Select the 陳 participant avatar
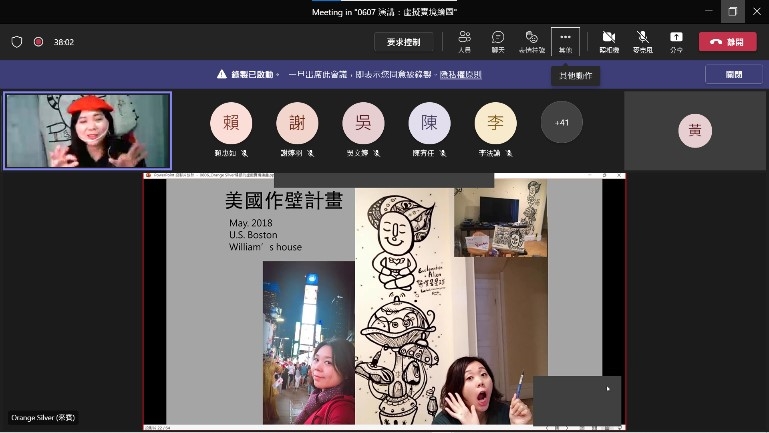The height and width of the screenshot is (433, 769). [x=429, y=123]
